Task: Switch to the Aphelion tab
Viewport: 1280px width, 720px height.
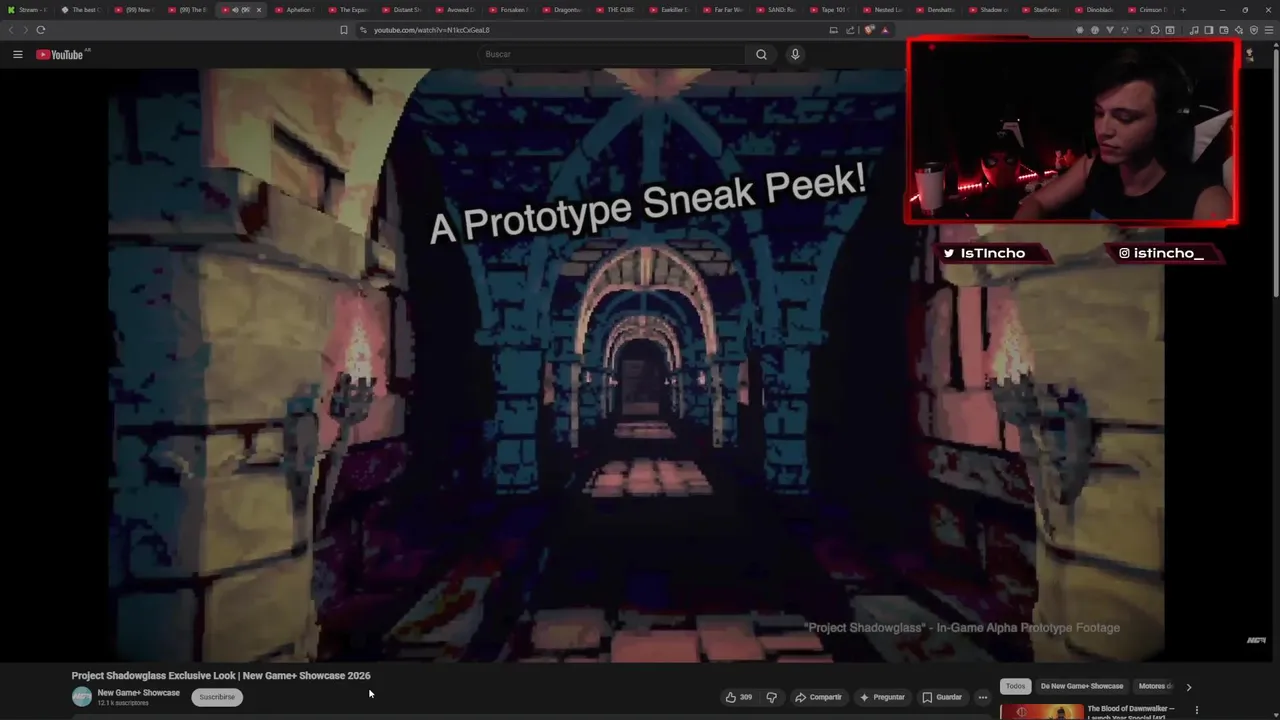Action: click(295, 10)
